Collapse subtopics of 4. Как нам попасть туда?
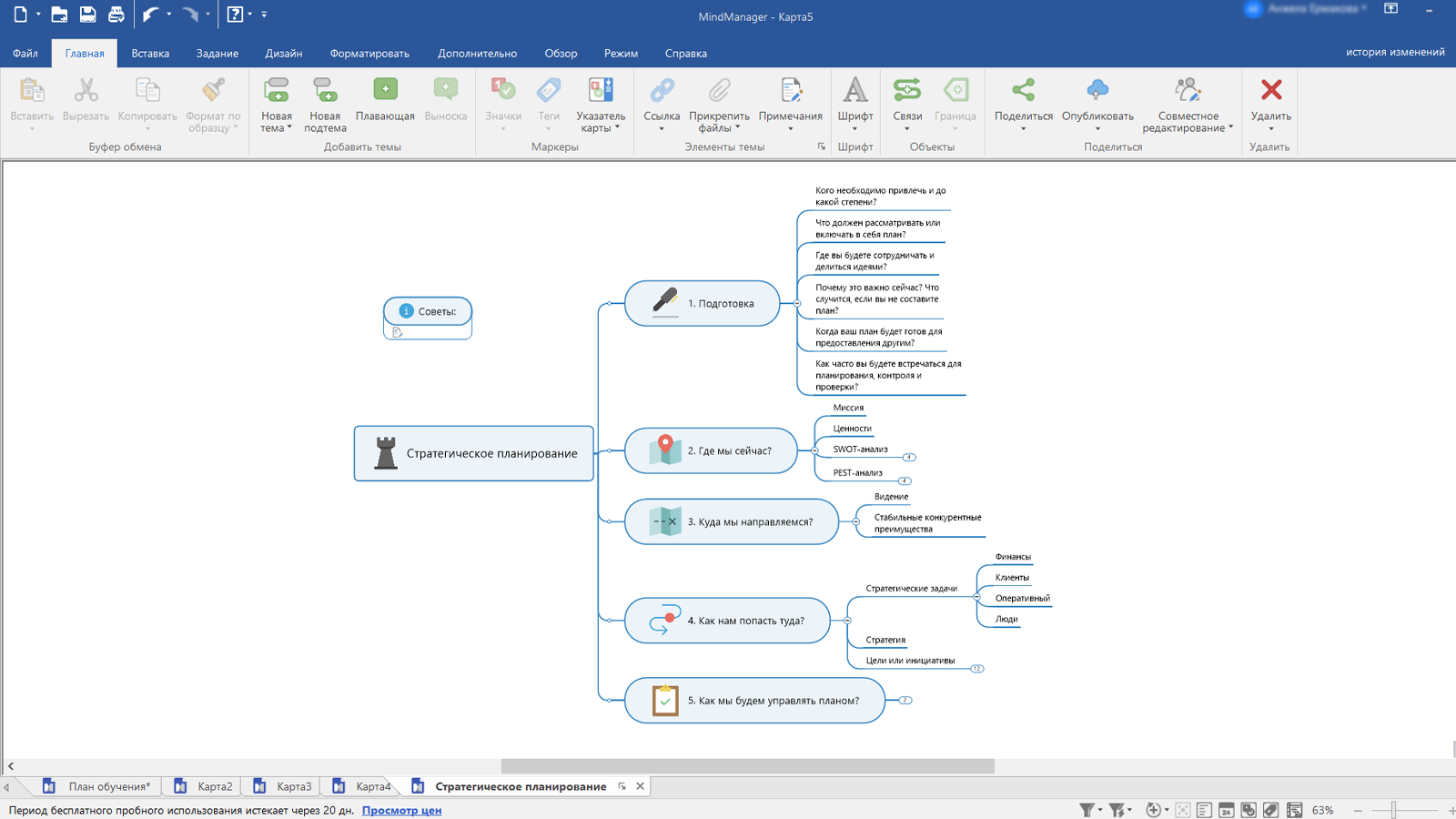Screen dimensions: 1456x819 [x=847, y=621]
